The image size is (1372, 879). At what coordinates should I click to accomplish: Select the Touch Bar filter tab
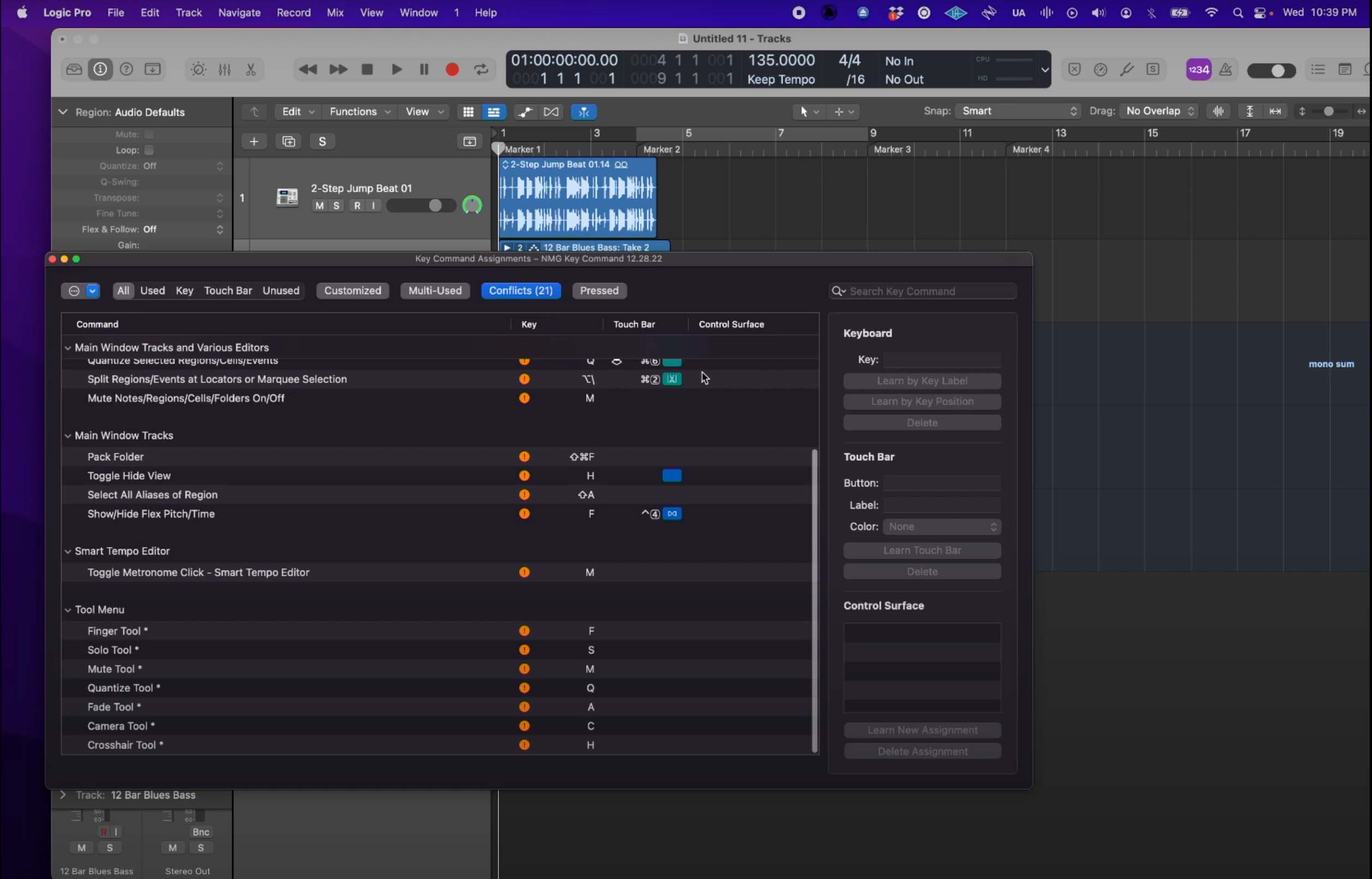[x=228, y=290]
